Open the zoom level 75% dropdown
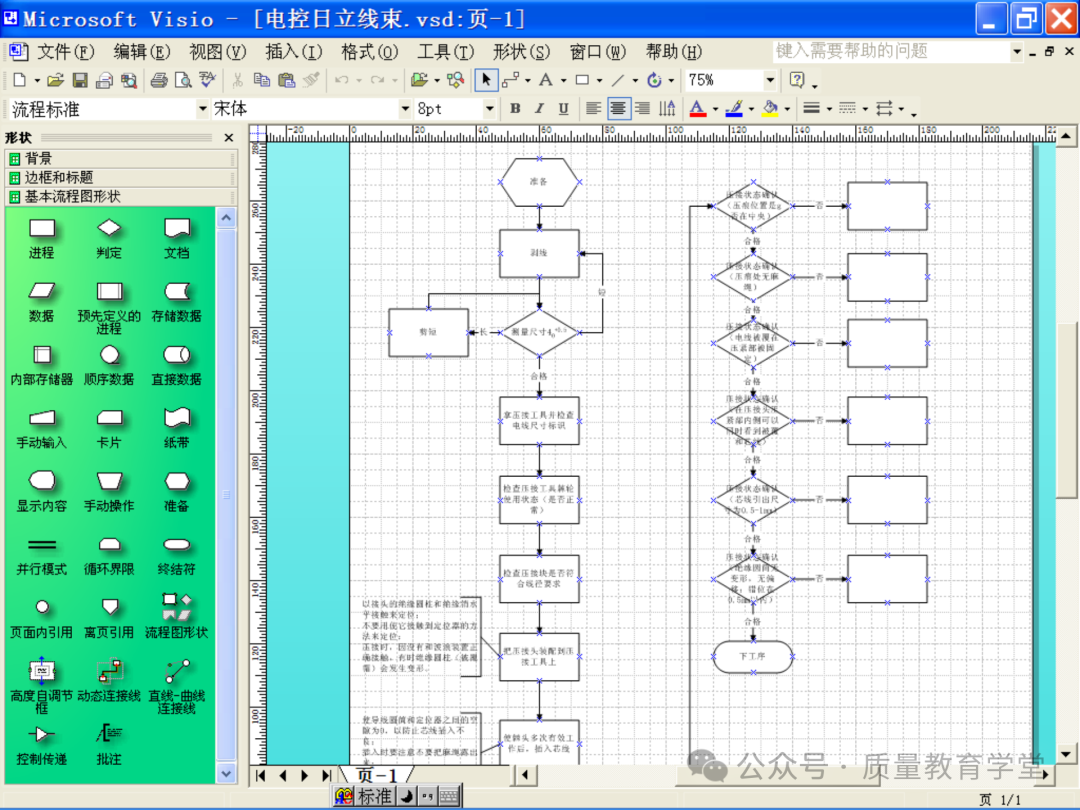This screenshot has height=810, width=1080. click(x=770, y=80)
